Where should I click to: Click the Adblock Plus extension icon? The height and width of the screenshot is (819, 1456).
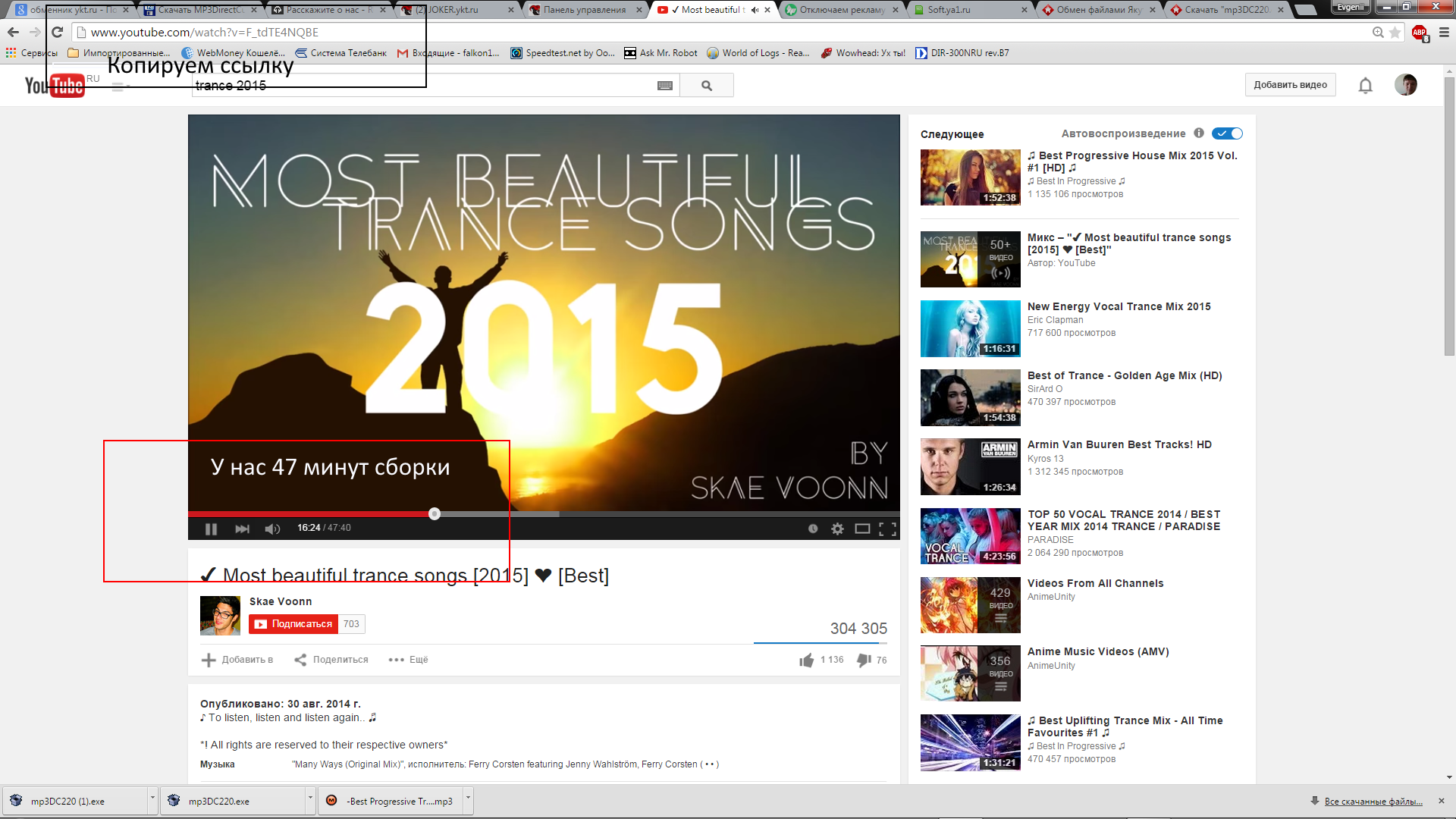1420,33
